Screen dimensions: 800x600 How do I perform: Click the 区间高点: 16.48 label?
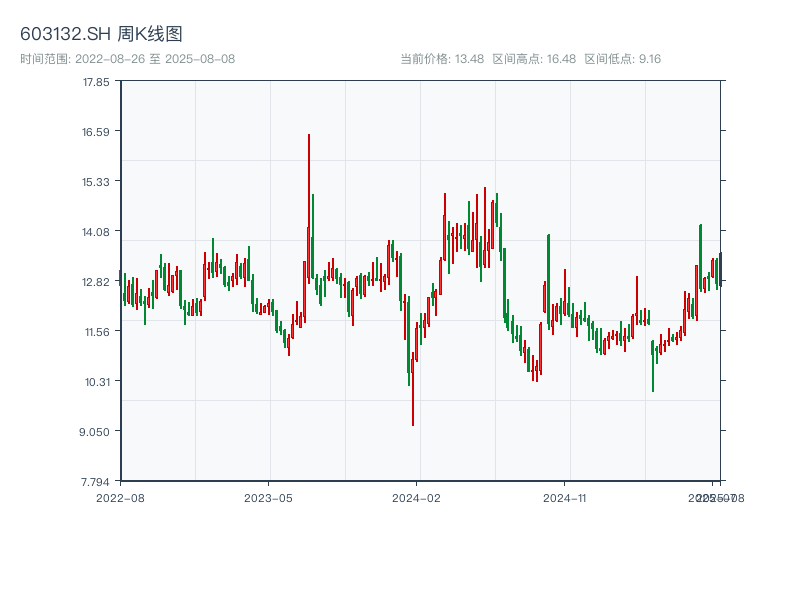pyautogui.click(x=534, y=59)
